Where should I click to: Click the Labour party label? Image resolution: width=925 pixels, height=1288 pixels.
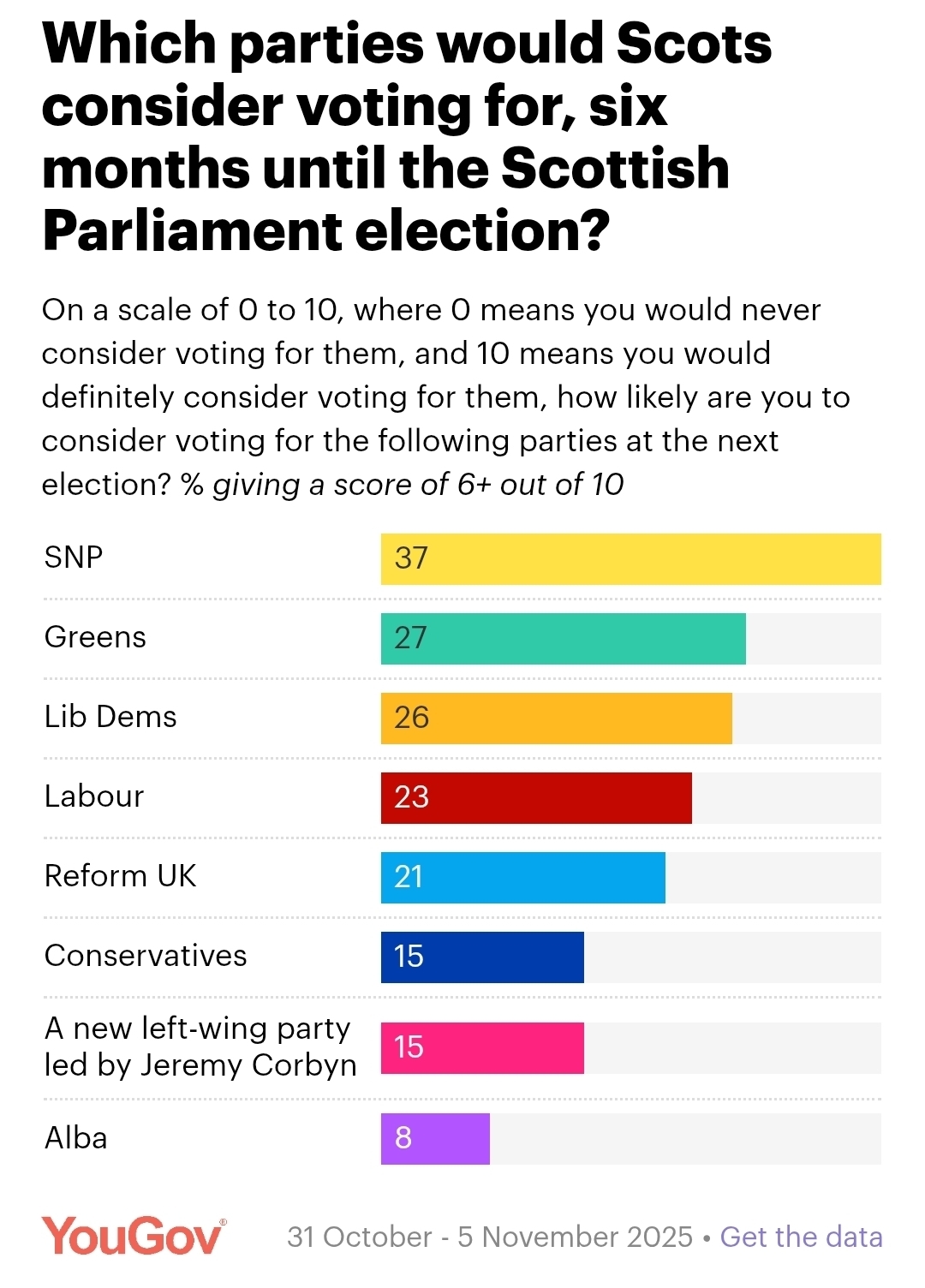pos(94,796)
